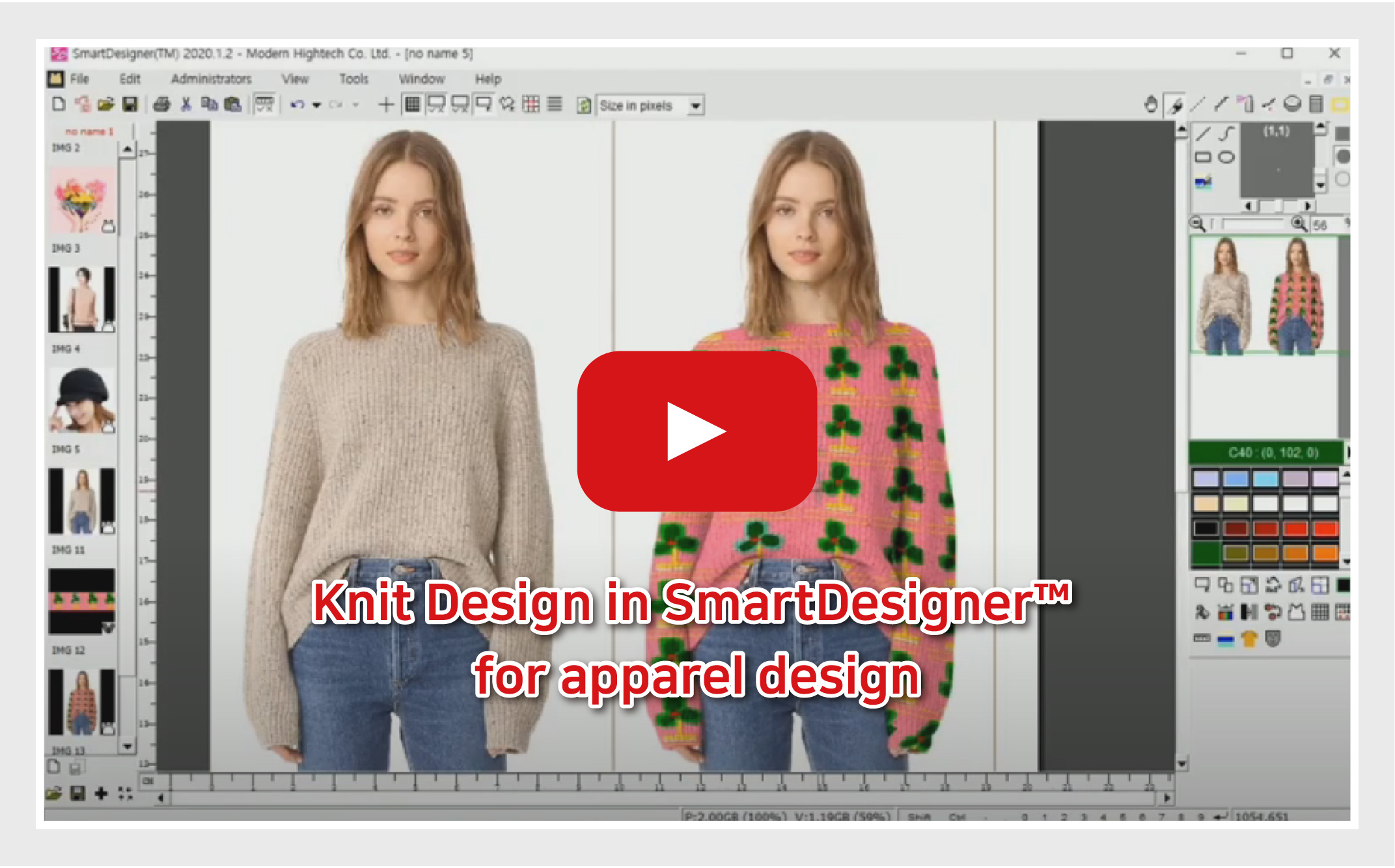Expand the Undo history dropdown arrow

click(x=317, y=105)
